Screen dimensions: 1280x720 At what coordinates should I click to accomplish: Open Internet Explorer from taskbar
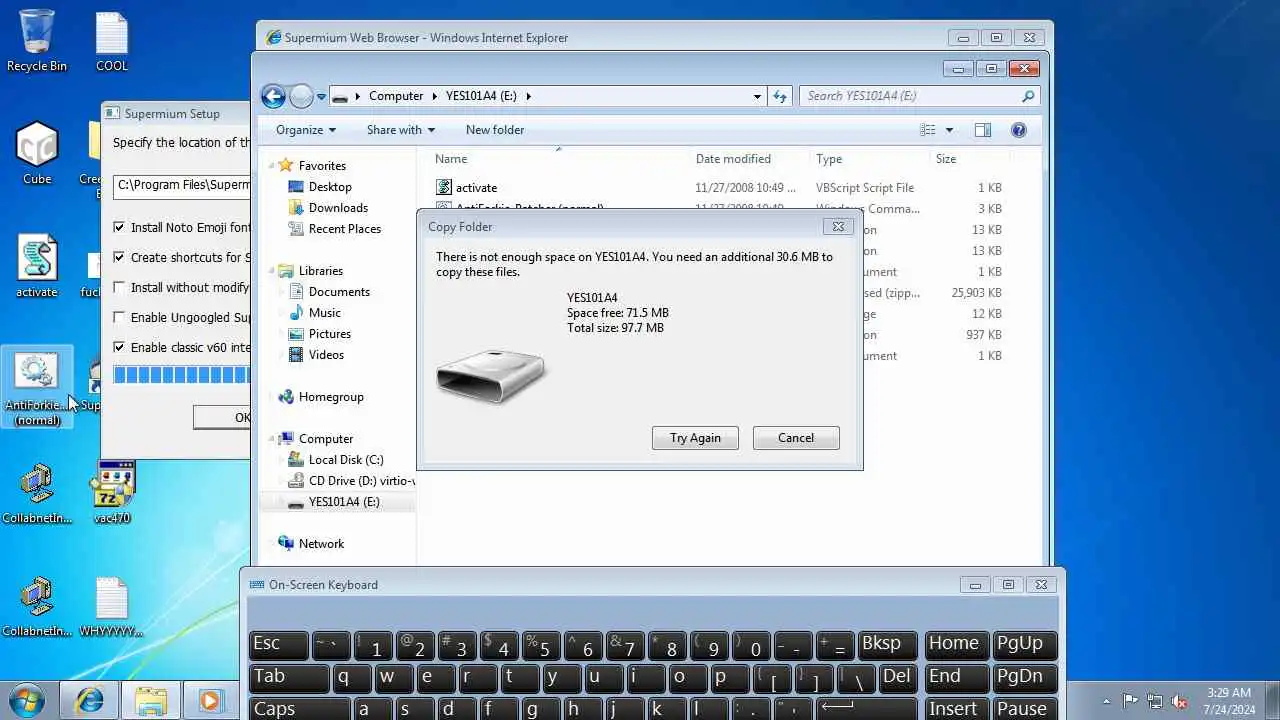coord(89,700)
